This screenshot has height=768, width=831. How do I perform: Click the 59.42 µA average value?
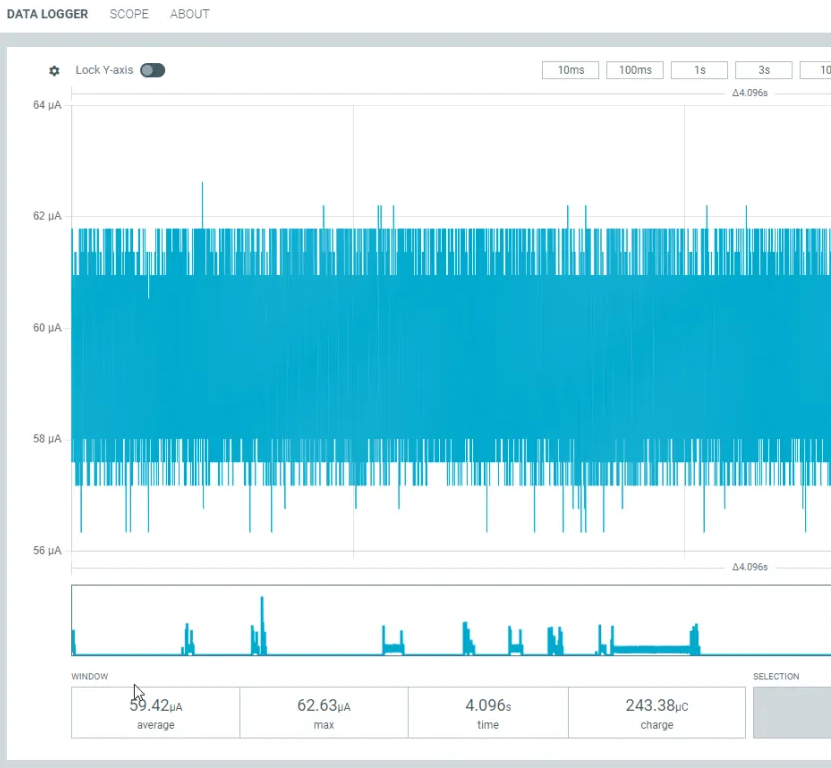(x=156, y=705)
